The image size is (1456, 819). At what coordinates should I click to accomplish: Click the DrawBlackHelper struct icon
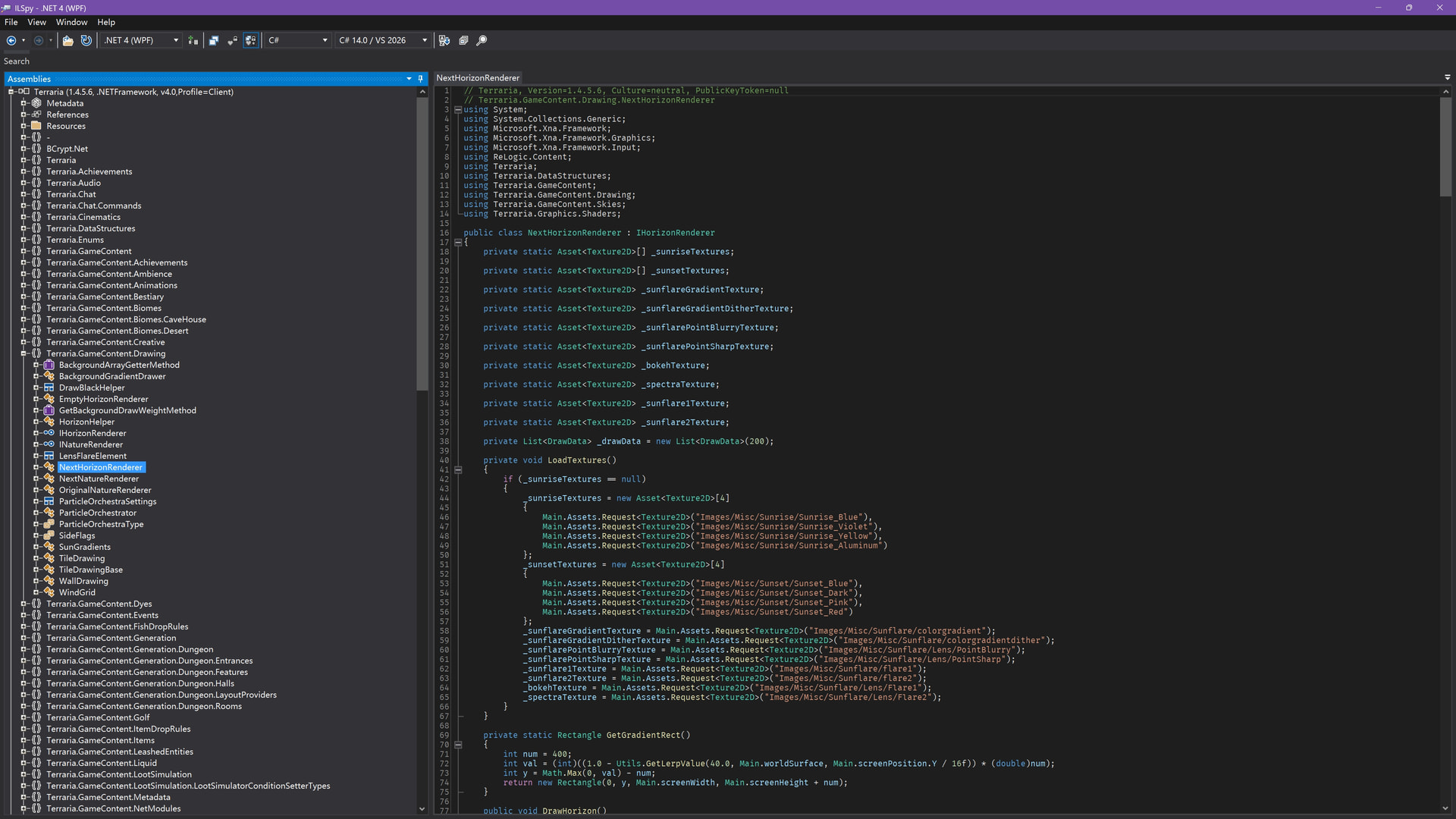tap(49, 388)
